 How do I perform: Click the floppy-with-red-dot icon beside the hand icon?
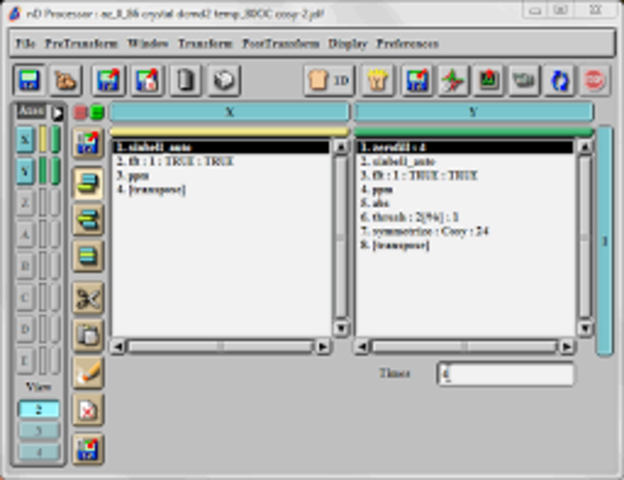pyautogui.click(x=108, y=80)
